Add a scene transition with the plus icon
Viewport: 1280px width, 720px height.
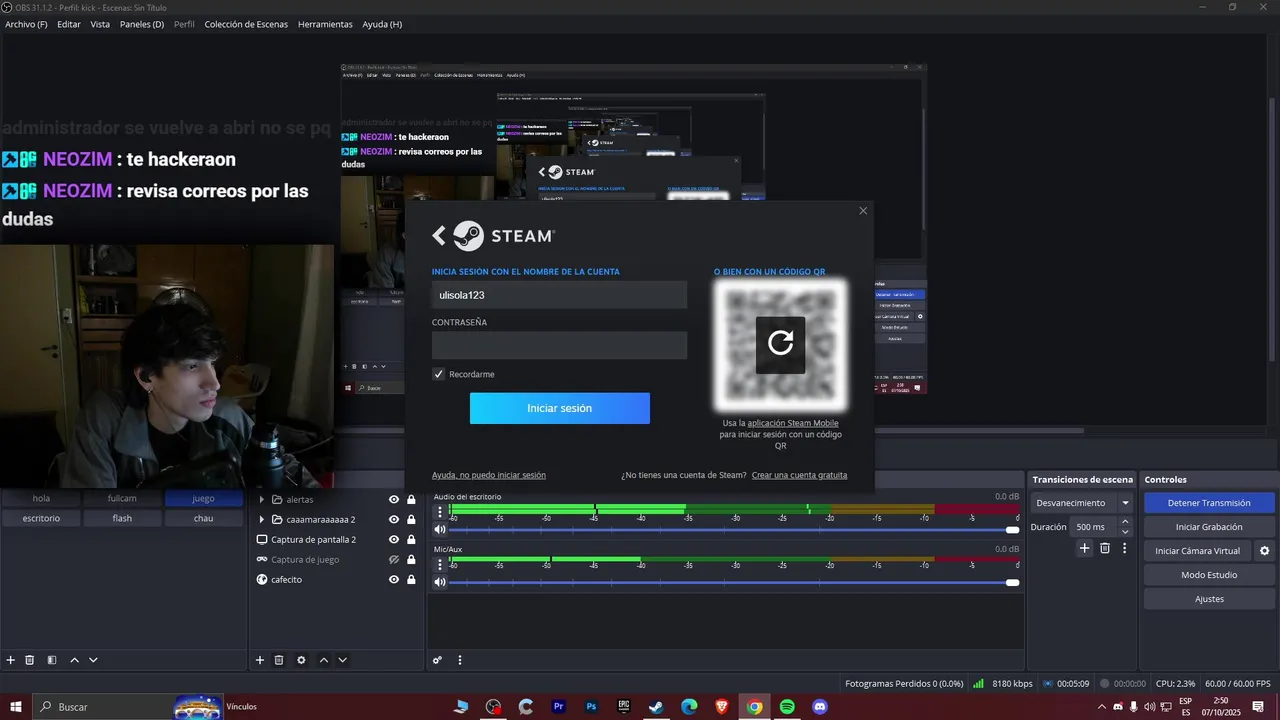[1084, 548]
